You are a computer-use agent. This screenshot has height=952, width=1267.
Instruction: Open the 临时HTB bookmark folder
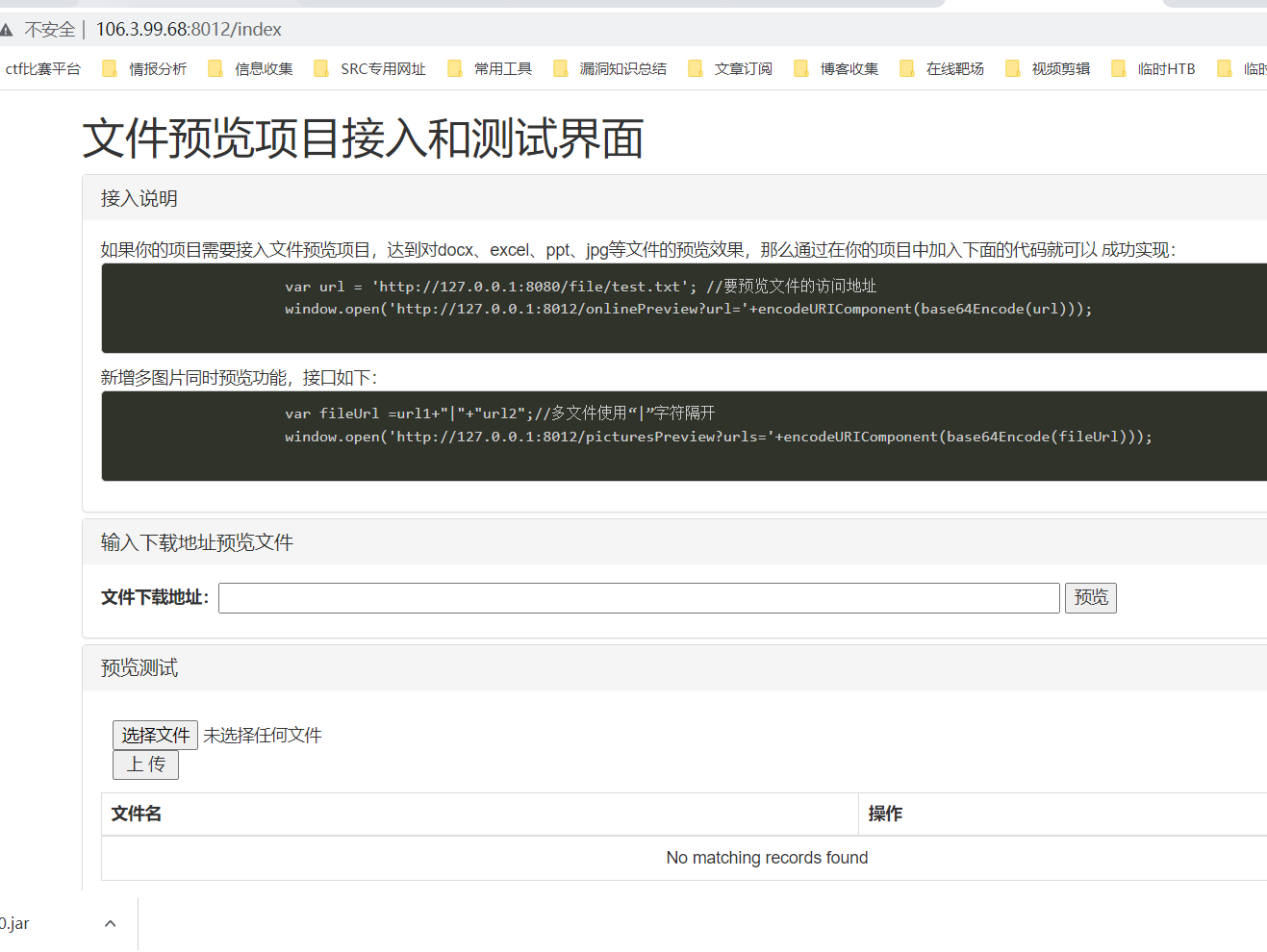[x=1153, y=69]
